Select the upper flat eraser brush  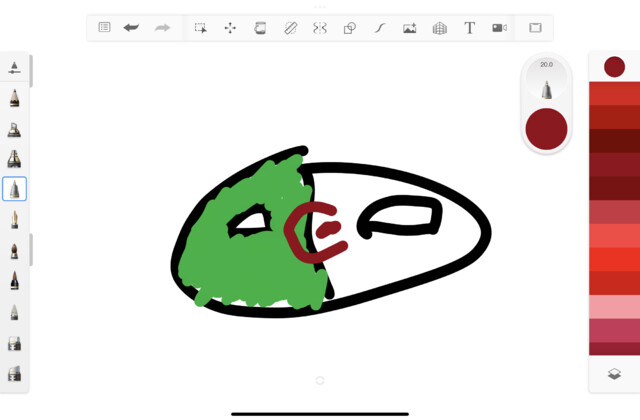tap(14, 344)
